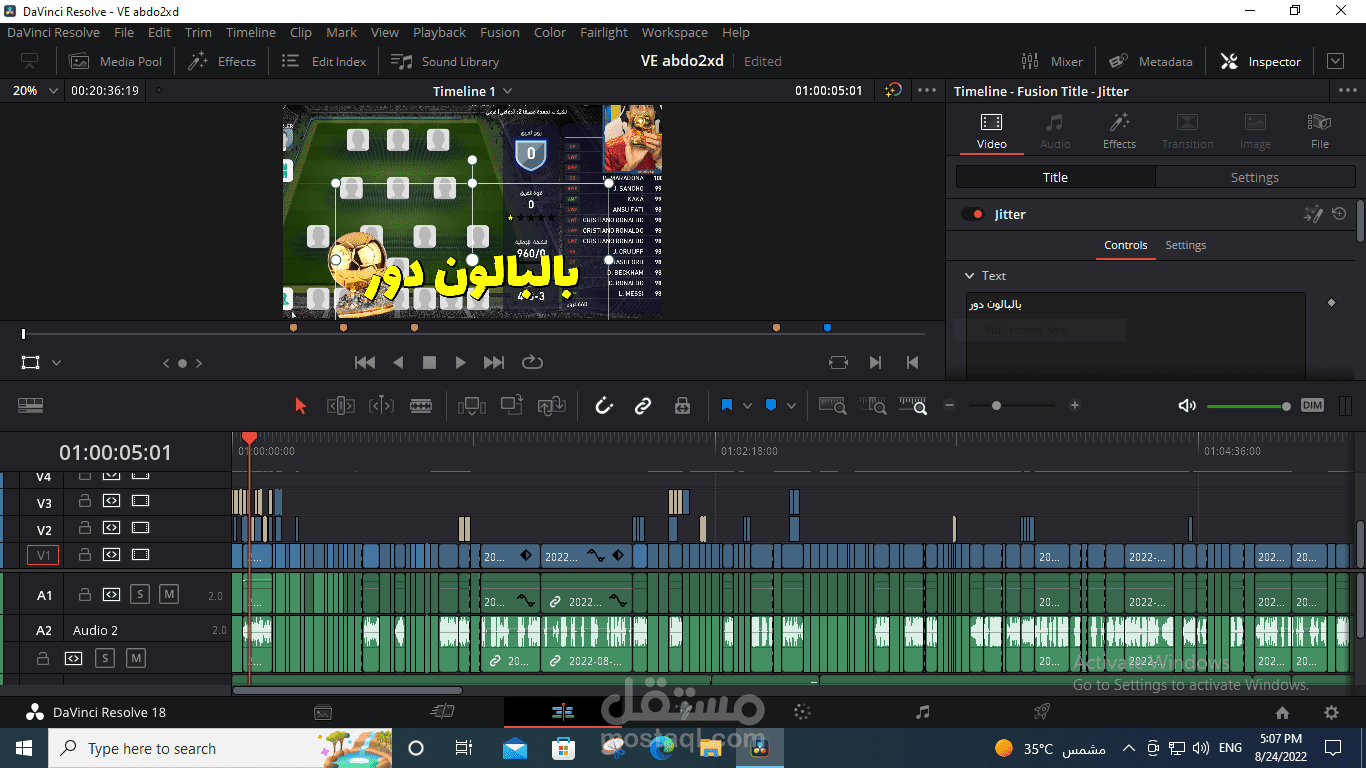Toggle the Jitter enable switch

click(972, 214)
